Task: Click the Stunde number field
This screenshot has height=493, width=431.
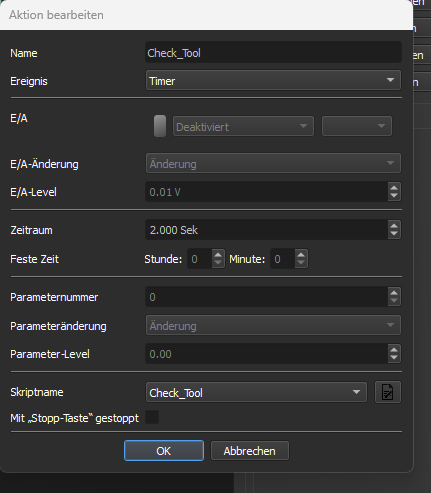Action: pos(200,259)
